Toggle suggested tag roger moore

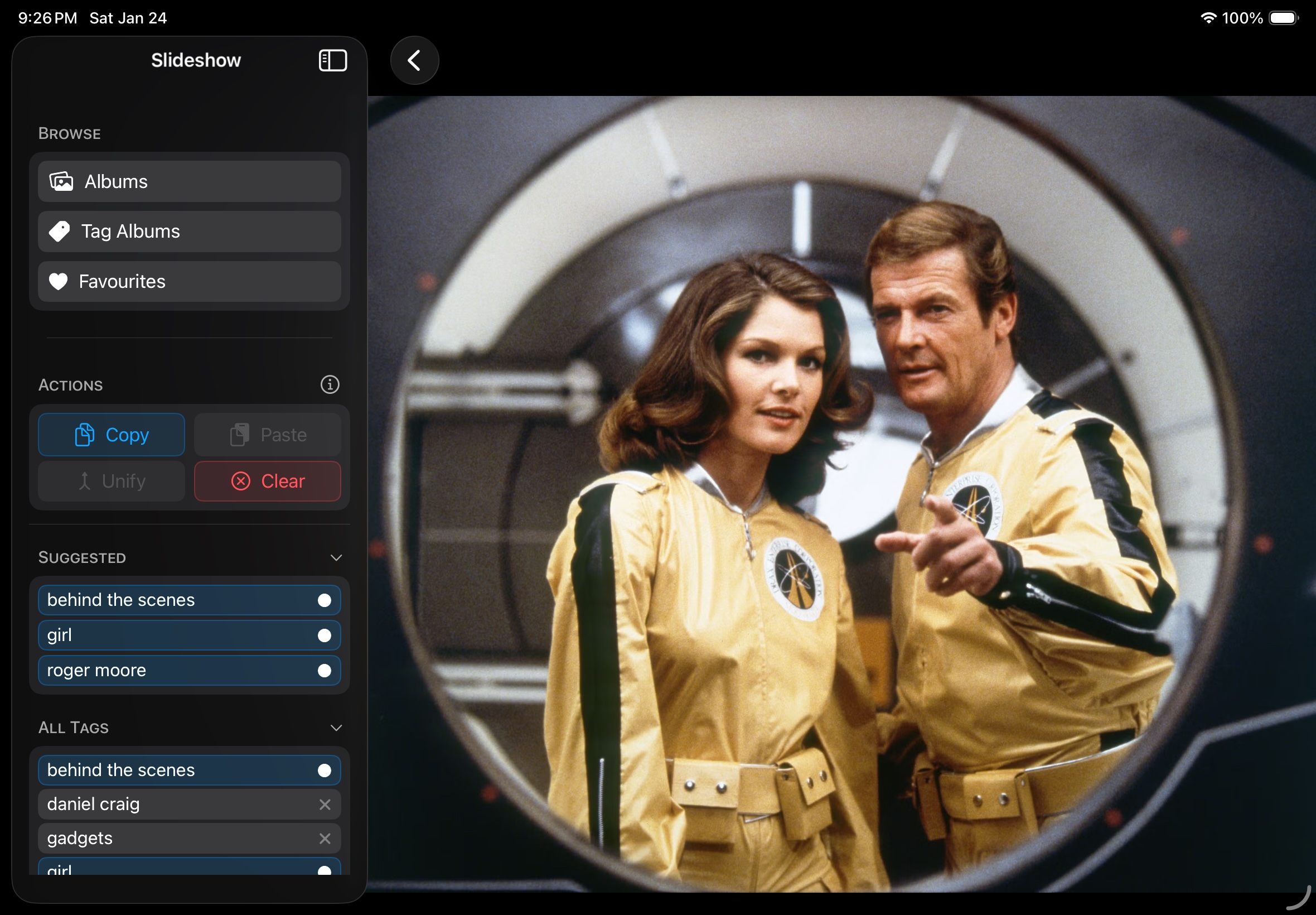coord(189,670)
